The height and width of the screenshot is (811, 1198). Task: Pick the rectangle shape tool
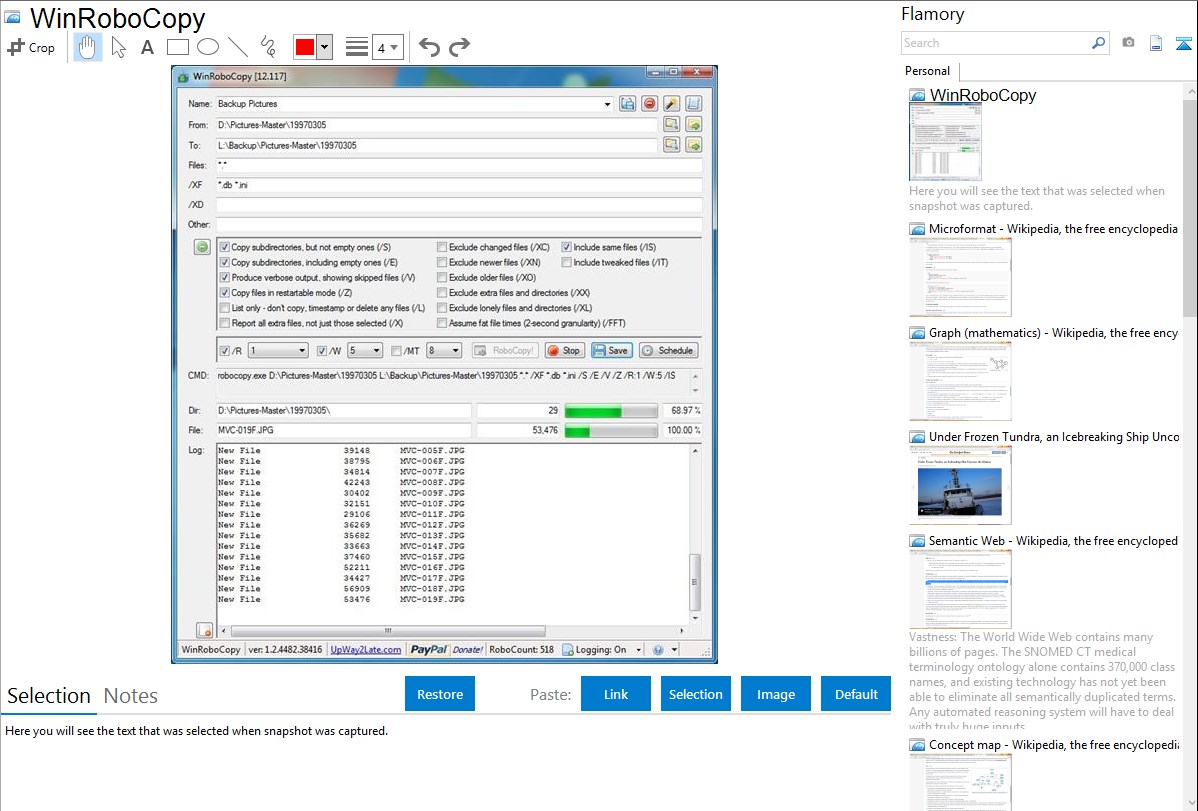click(177, 47)
